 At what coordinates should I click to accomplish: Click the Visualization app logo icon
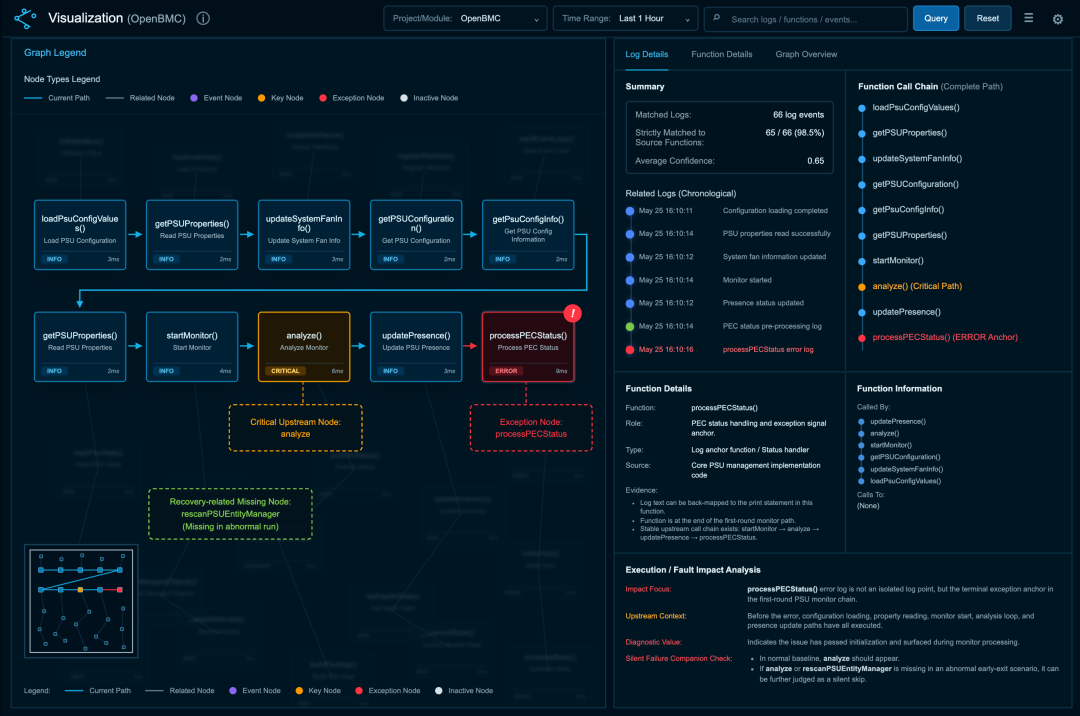(25, 19)
